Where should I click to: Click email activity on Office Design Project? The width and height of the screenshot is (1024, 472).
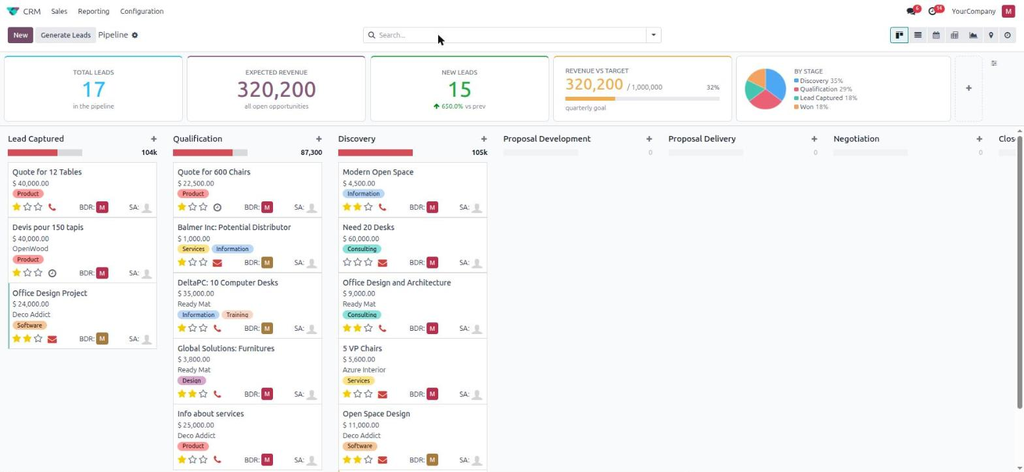point(52,339)
